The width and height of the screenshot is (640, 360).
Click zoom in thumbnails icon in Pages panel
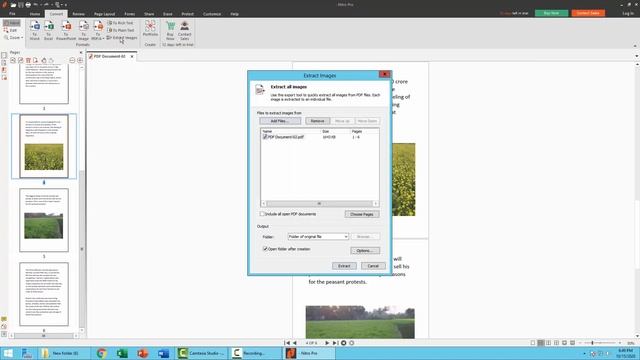point(80,60)
